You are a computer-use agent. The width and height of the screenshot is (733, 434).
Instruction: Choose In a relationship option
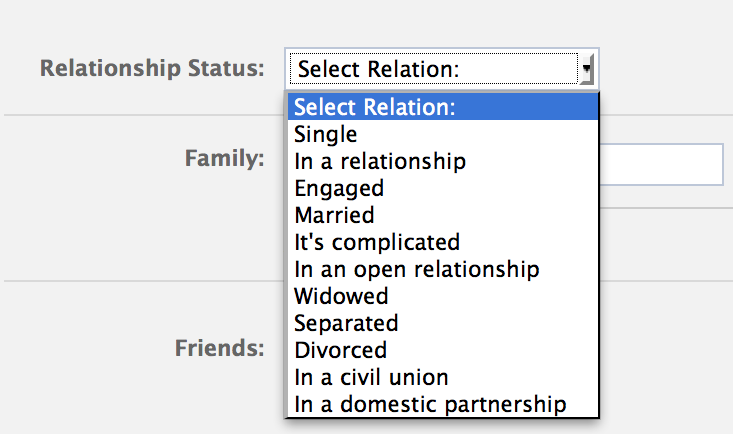(380, 161)
